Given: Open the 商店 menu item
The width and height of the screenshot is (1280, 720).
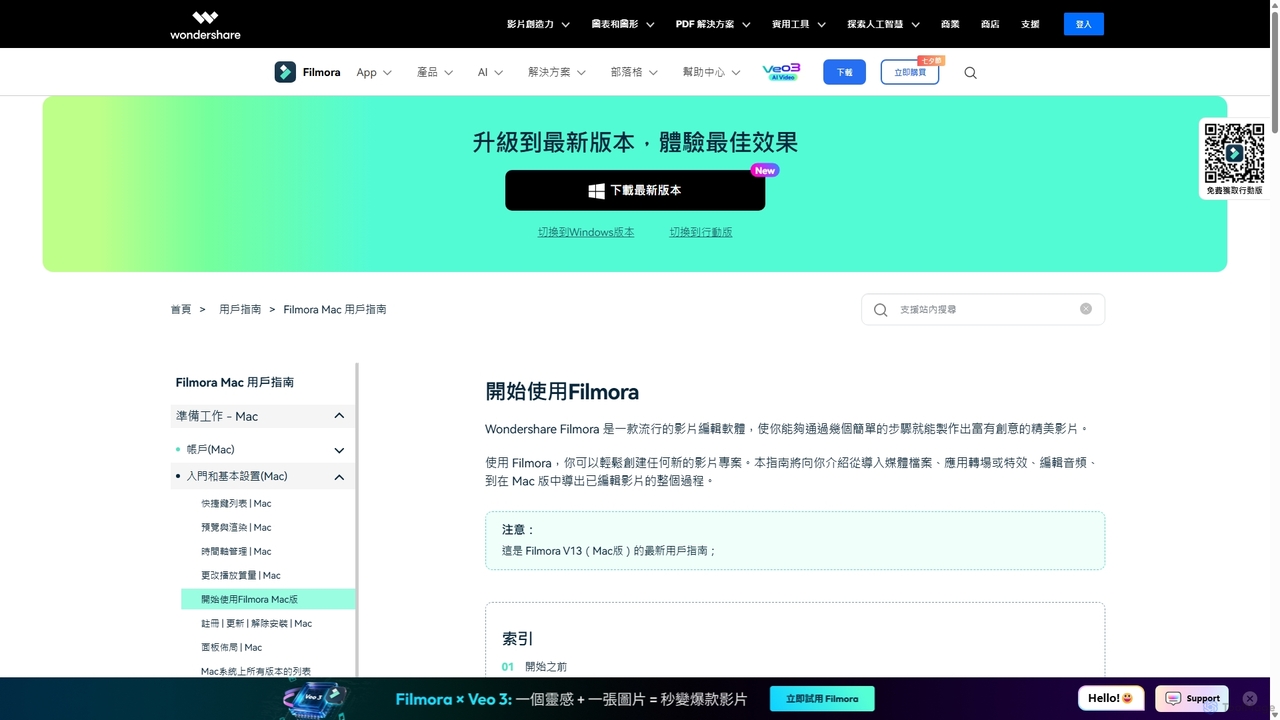Looking at the screenshot, I should 990,24.
